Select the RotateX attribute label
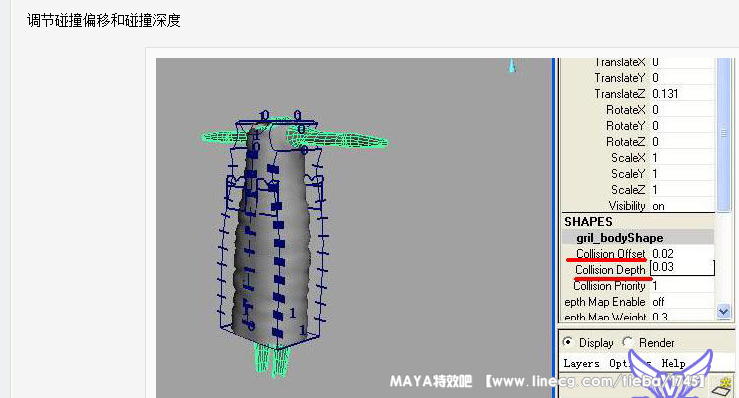Image resolution: width=739 pixels, height=398 pixels. 625,110
